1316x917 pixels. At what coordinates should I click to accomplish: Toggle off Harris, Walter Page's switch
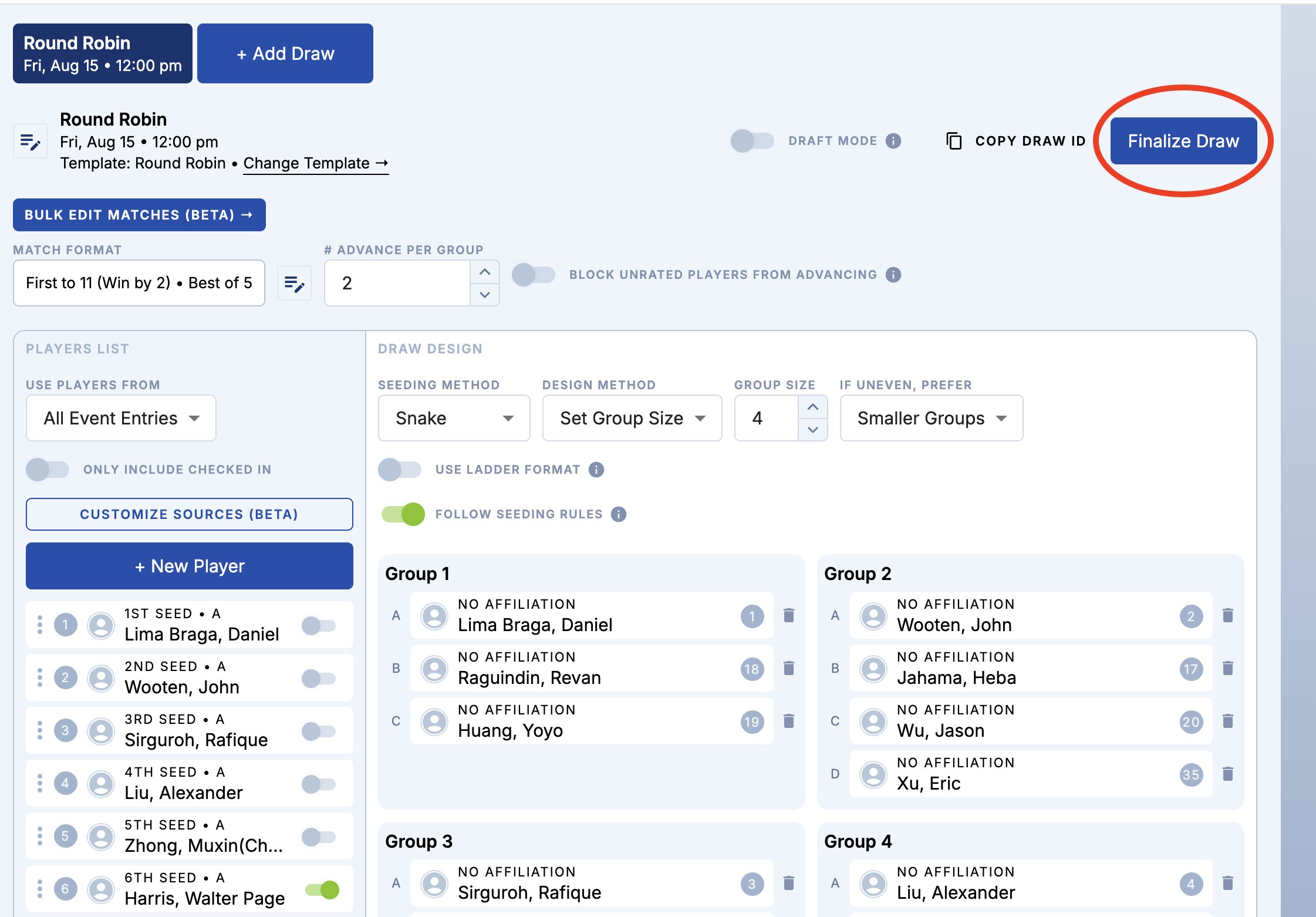322,889
